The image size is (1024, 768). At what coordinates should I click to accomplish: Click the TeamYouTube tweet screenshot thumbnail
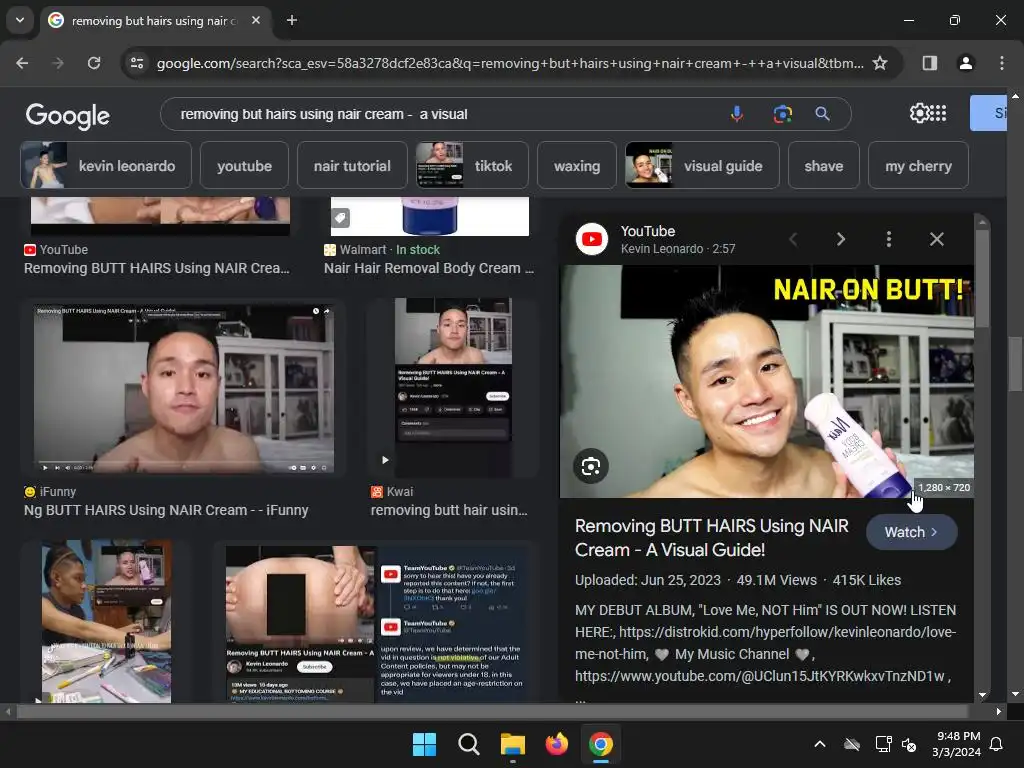click(x=375, y=624)
